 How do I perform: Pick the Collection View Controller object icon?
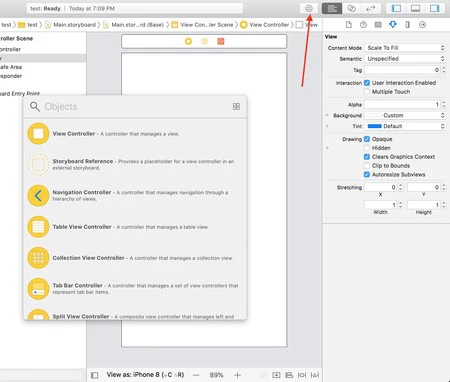[38, 258]
